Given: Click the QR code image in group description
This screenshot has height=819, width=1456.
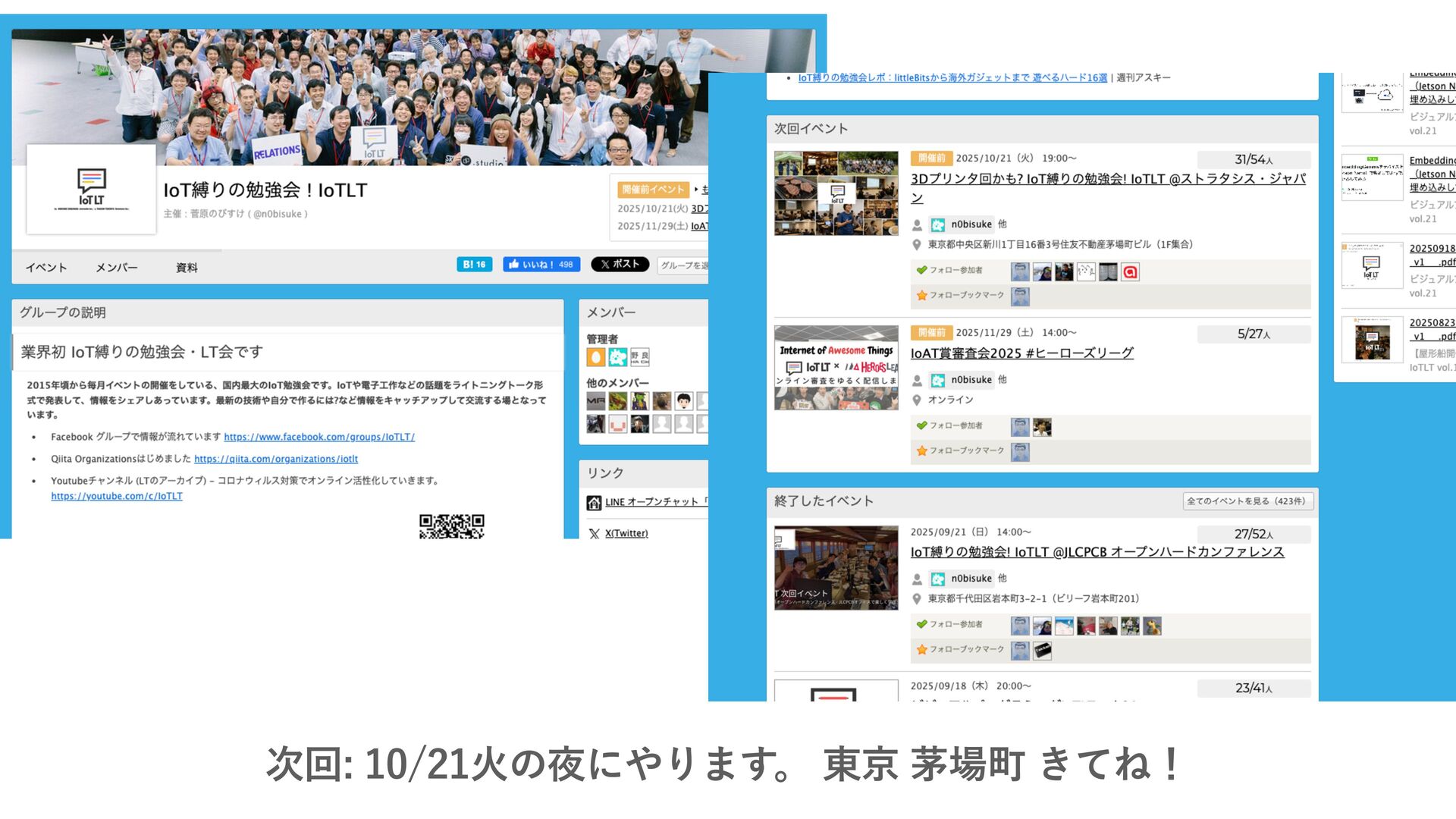Looking at the screenshot, I should click(451, 526).
